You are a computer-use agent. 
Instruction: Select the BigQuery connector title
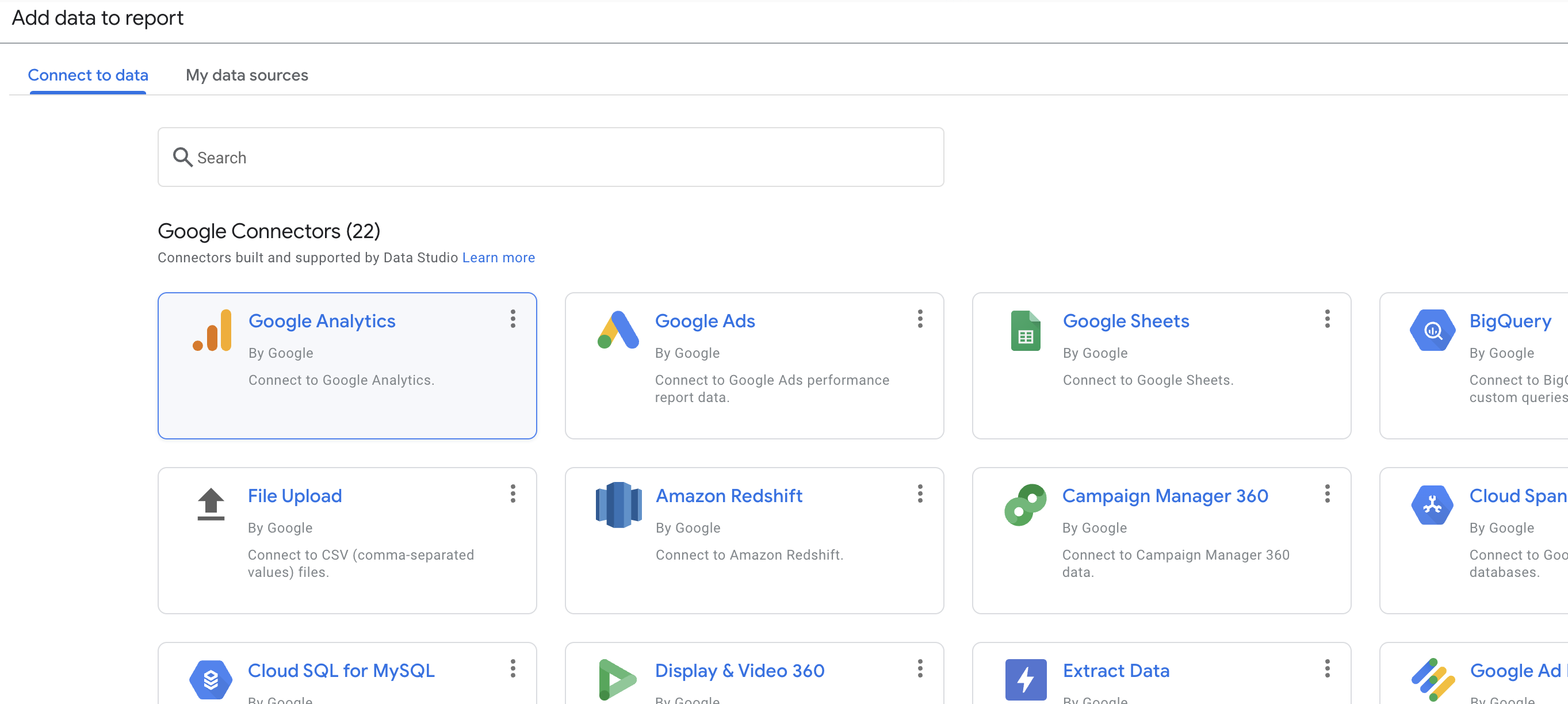pyautogui.click(x=1510, y=321)
